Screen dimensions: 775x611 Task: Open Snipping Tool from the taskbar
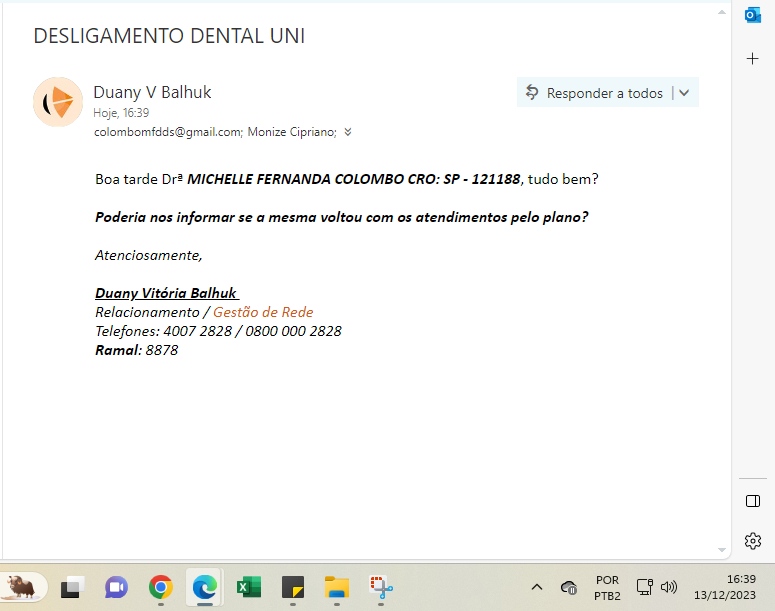(381, 588)
